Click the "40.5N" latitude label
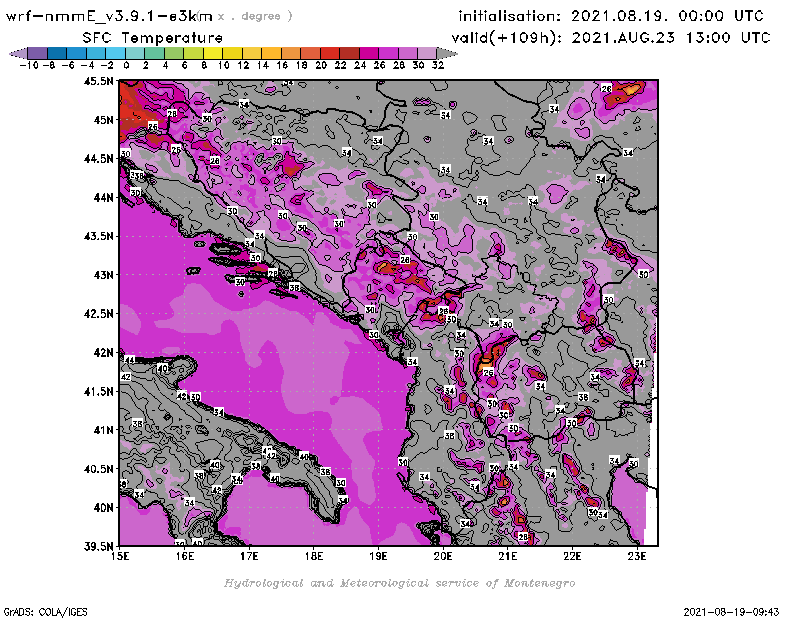This screenshot has height=618, width=800. [99, 469]
